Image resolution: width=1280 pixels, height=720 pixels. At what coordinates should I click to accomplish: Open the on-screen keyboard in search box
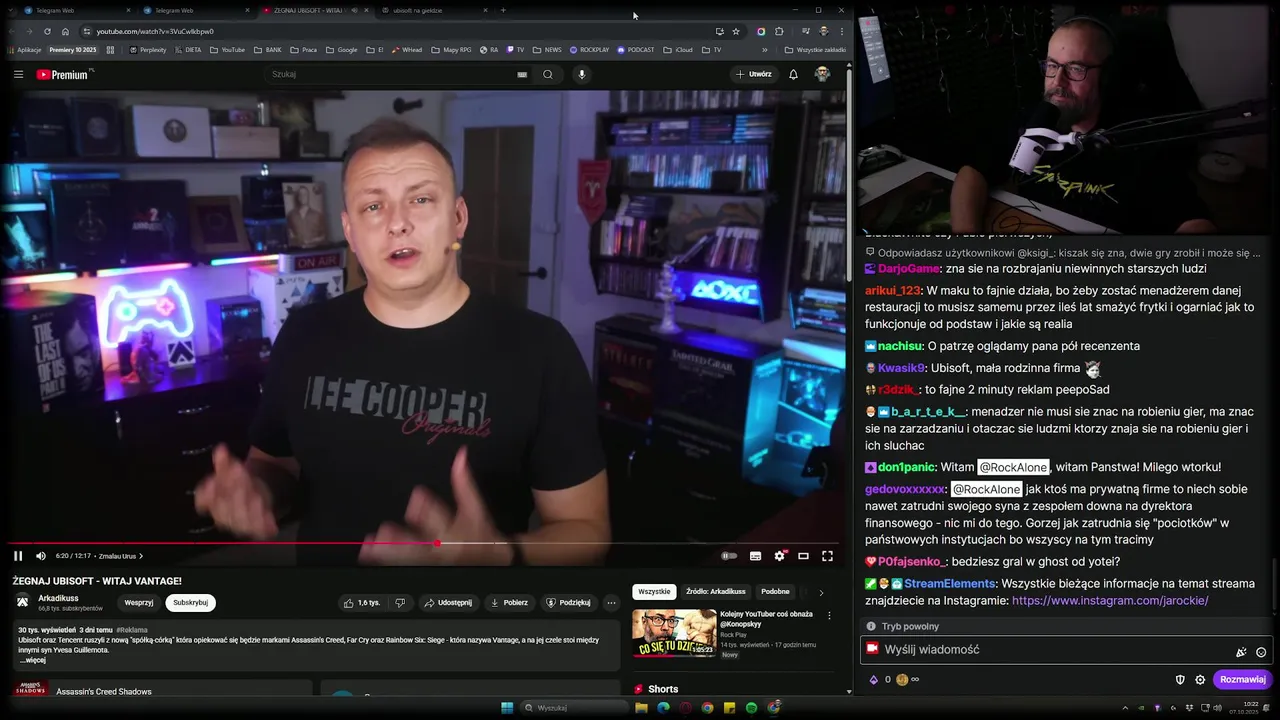coord(522,74)
